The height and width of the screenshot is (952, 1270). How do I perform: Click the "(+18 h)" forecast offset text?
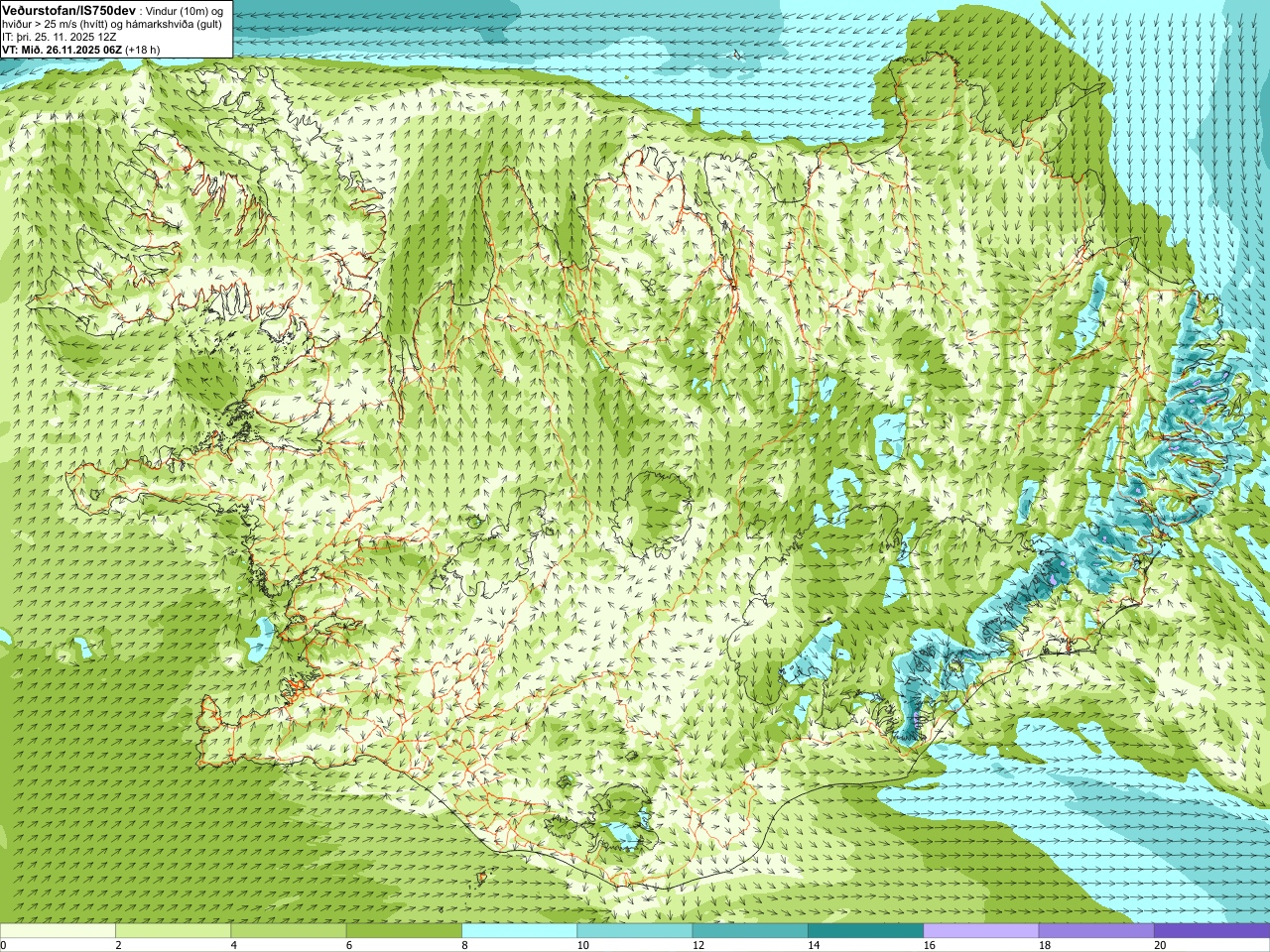point(143,50)
